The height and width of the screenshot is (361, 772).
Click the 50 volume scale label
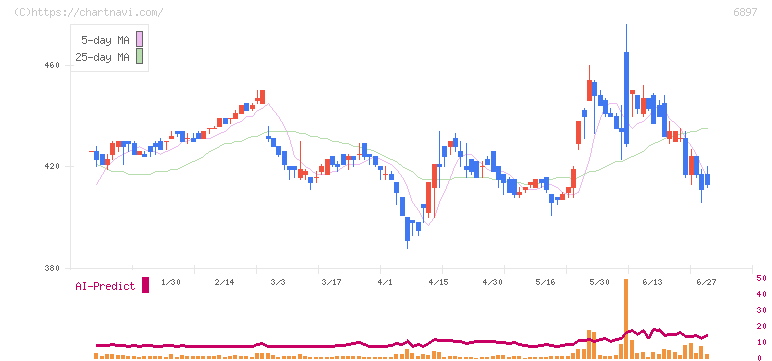coord(761,278)
